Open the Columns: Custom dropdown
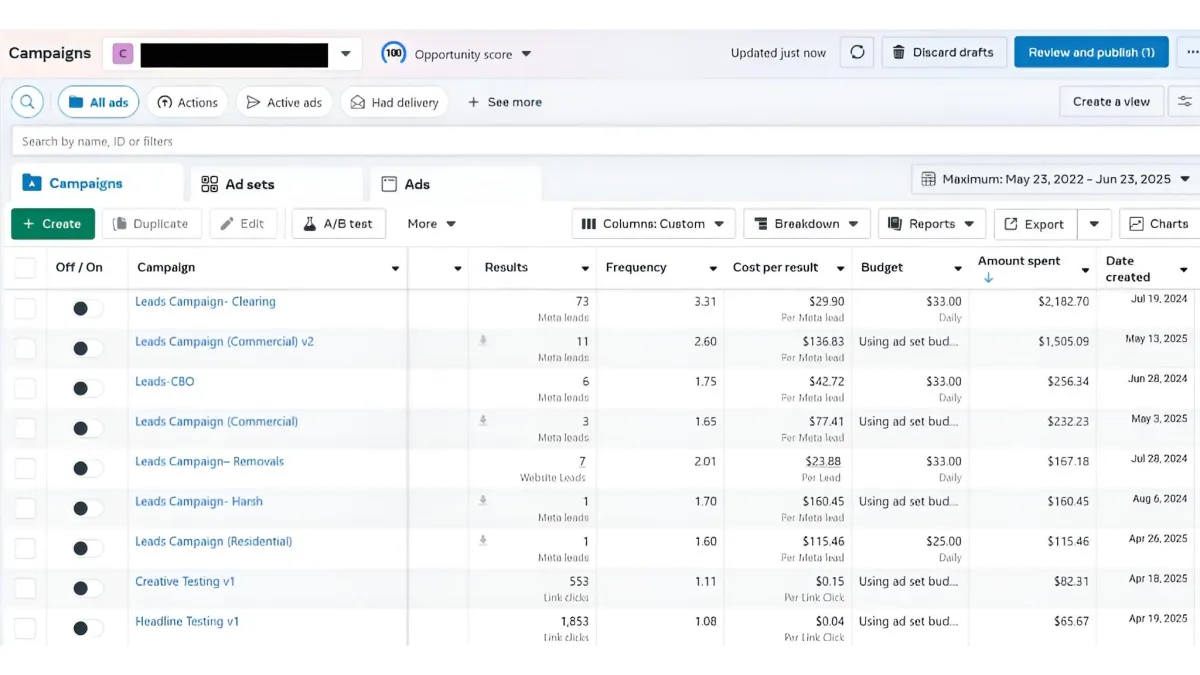The image size is (1200, 675). pos(653,224)
